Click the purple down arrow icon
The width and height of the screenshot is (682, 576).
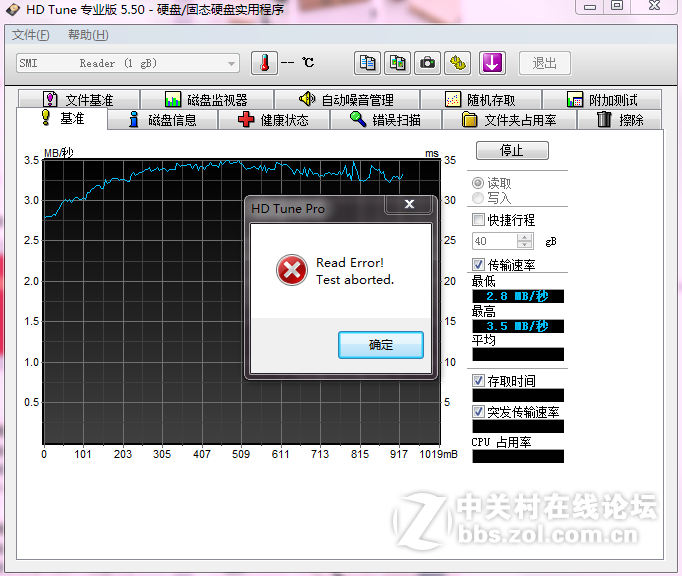[492, 63]
